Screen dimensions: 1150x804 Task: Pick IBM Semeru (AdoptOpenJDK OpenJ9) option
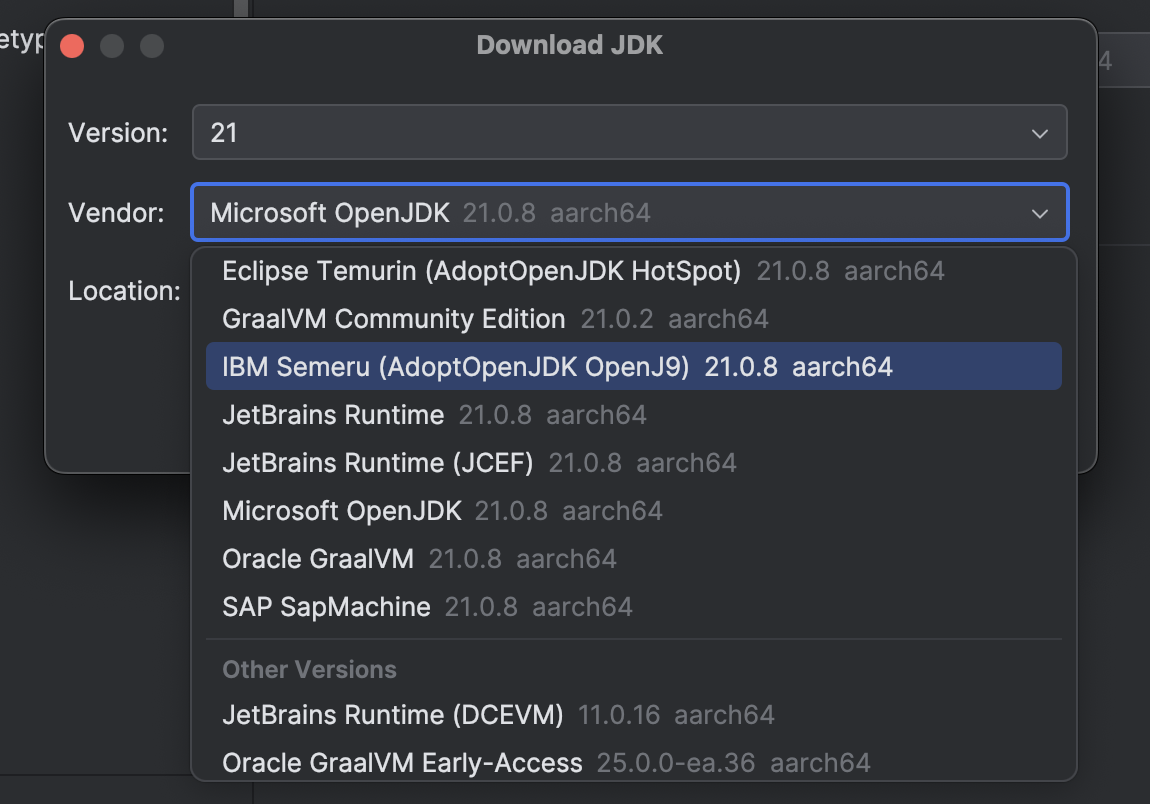(634, 367)
